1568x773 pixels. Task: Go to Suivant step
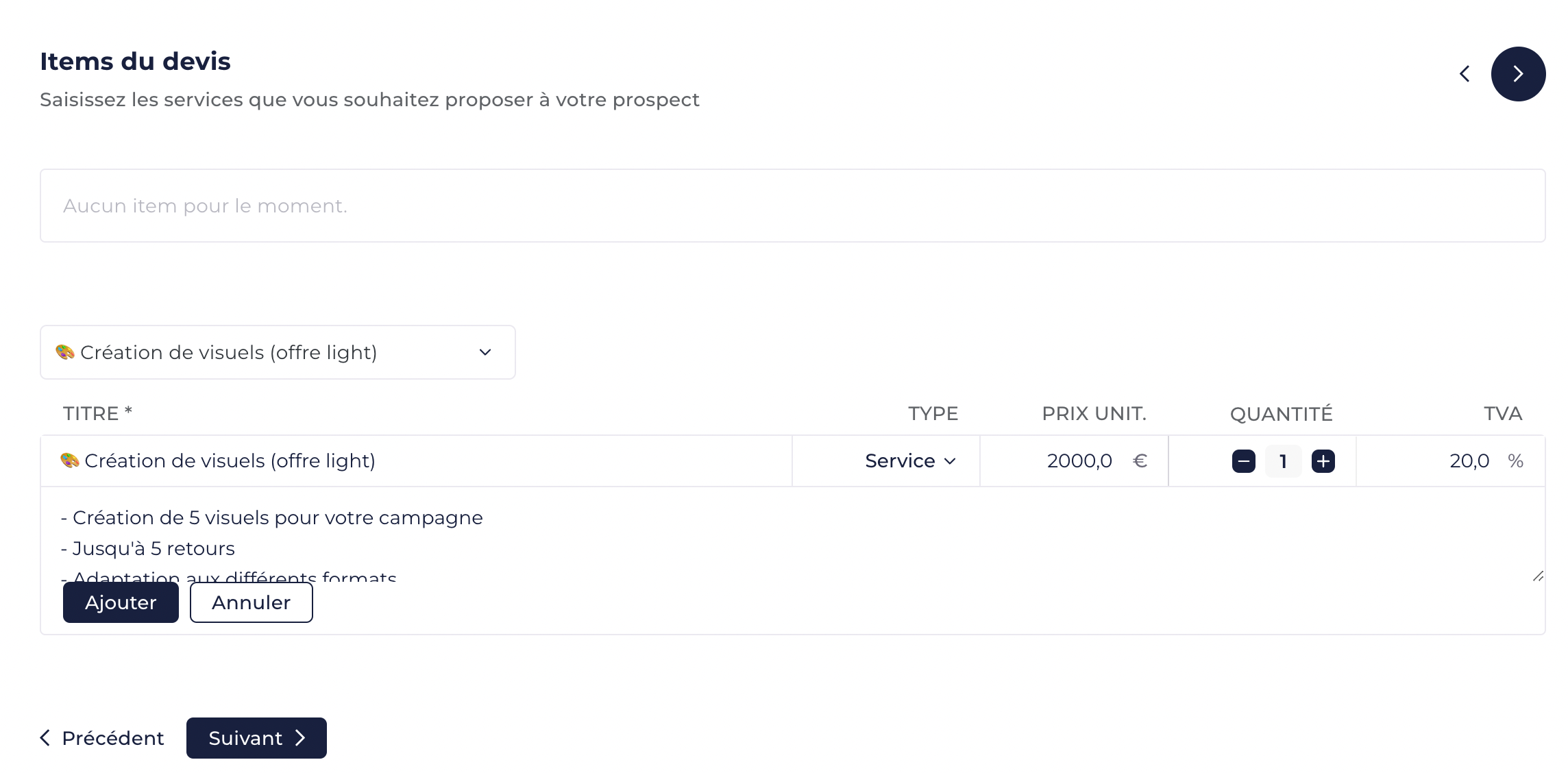[256, 738]
